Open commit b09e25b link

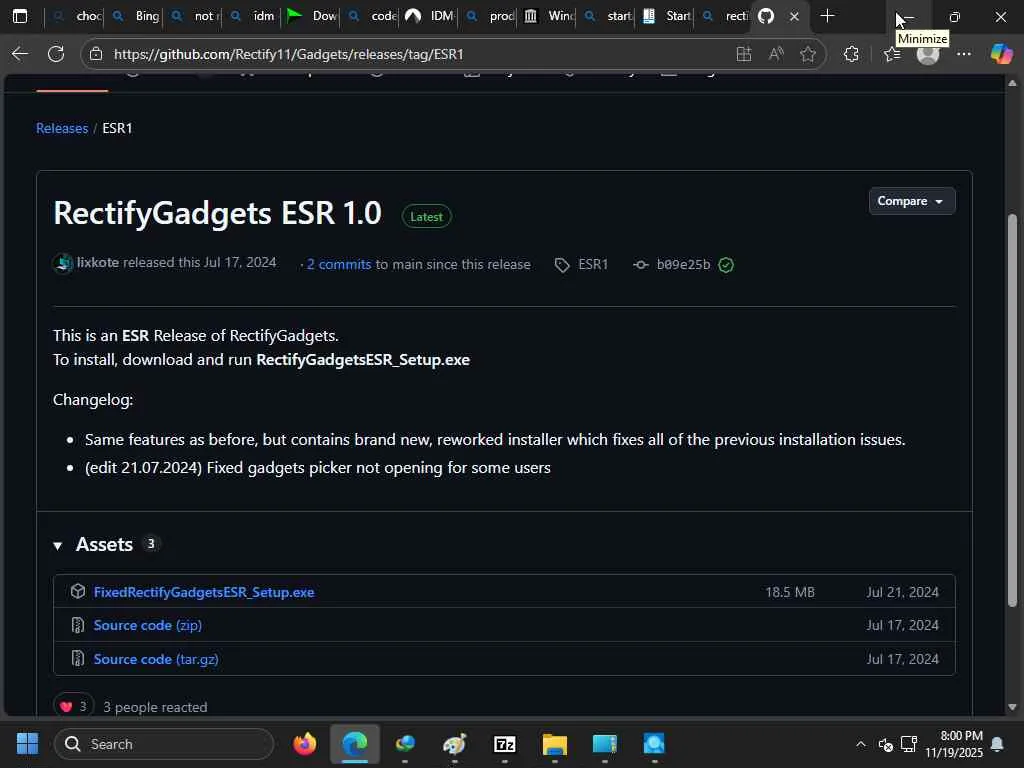[x=683, y=264]
